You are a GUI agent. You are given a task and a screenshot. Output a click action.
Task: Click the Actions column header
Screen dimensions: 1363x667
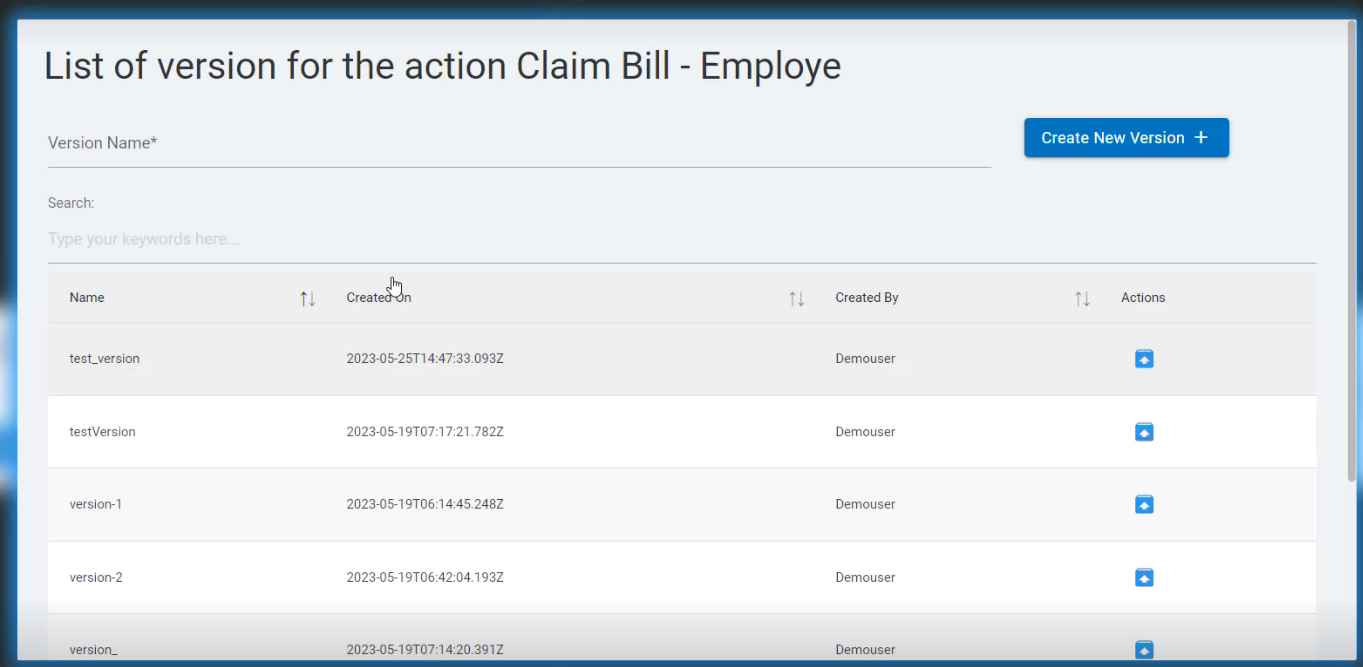click(1143, 298)
